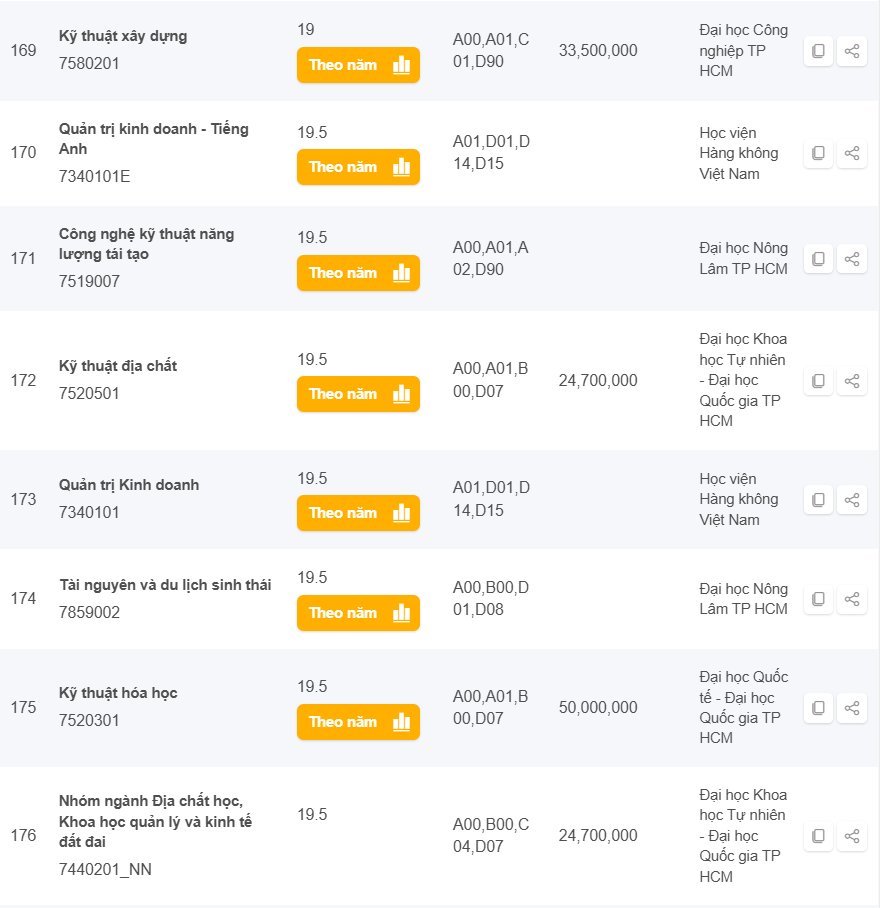
Task: Open Quản trị Kinh doanh 7340101 major
Action: pyautogui.click(x=129, y=485)
